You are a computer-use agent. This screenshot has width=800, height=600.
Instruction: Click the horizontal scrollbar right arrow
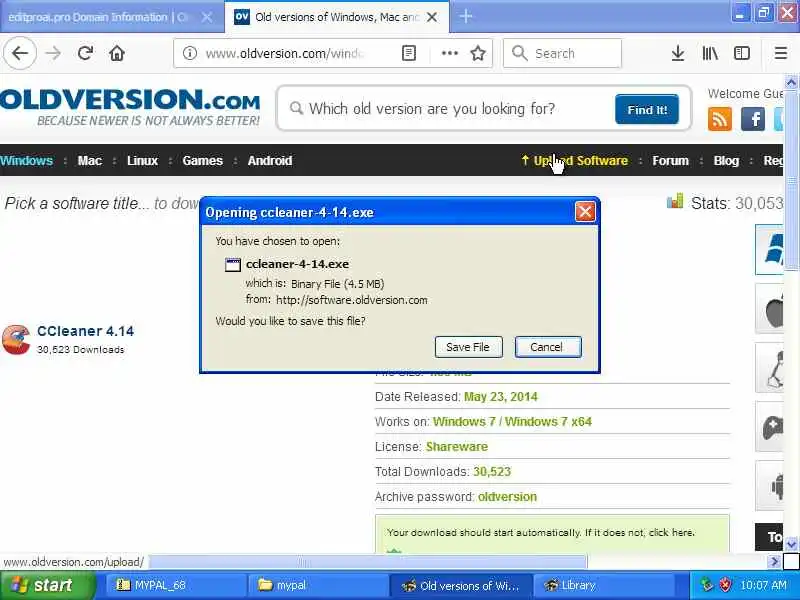click(774, 562)
